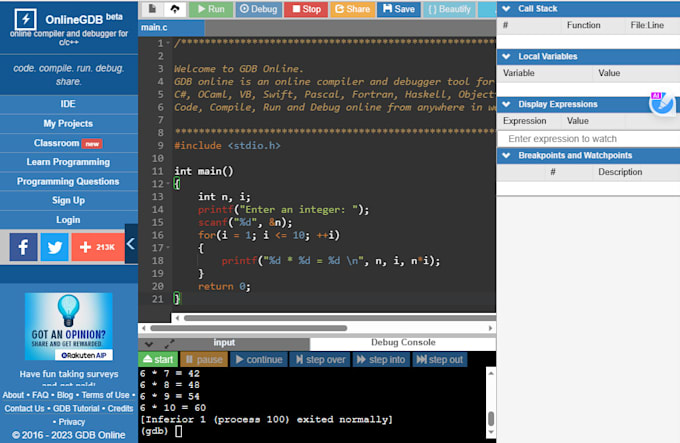This screenshot has width=680, height=443.
Task: Click the new file icon
Action: 152,9
